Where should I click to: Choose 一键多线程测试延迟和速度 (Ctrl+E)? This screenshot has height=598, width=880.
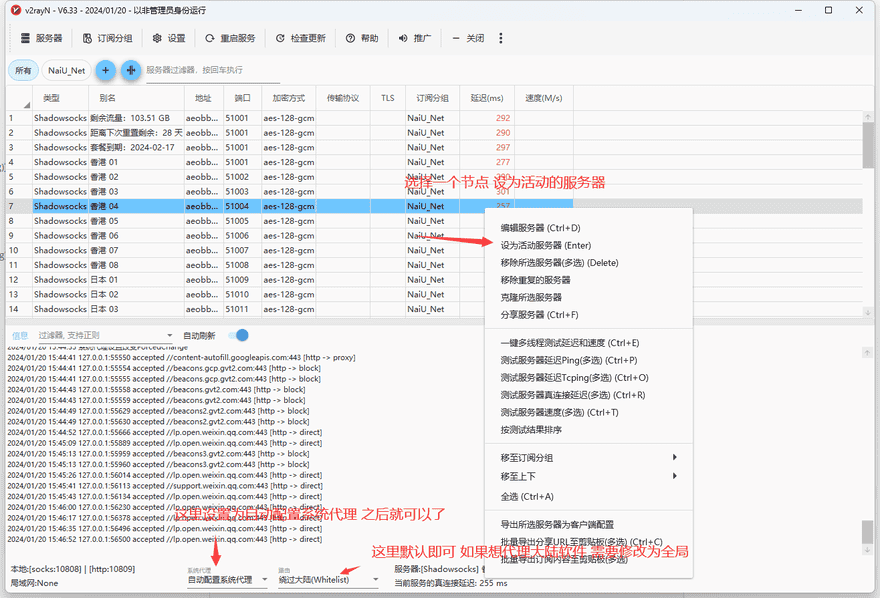coord(589,343)
